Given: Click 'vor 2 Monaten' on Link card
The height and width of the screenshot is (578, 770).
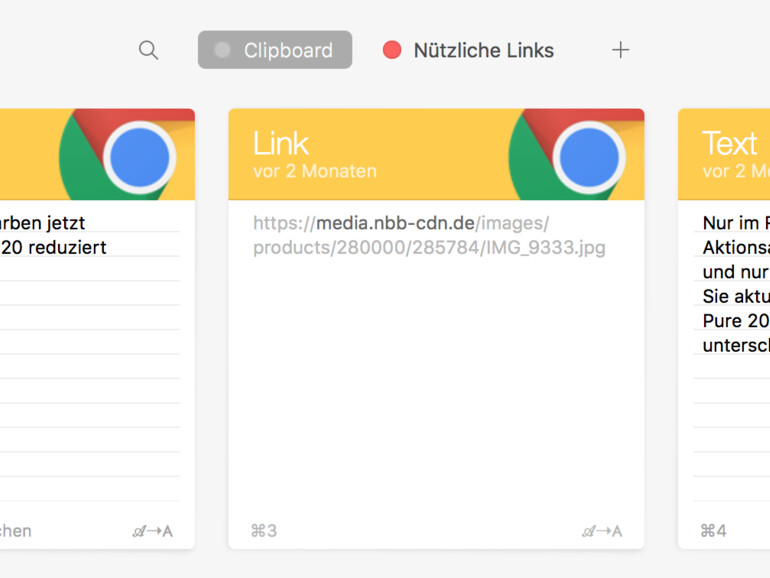Looking at the screenshot, I should click(315, 171).
